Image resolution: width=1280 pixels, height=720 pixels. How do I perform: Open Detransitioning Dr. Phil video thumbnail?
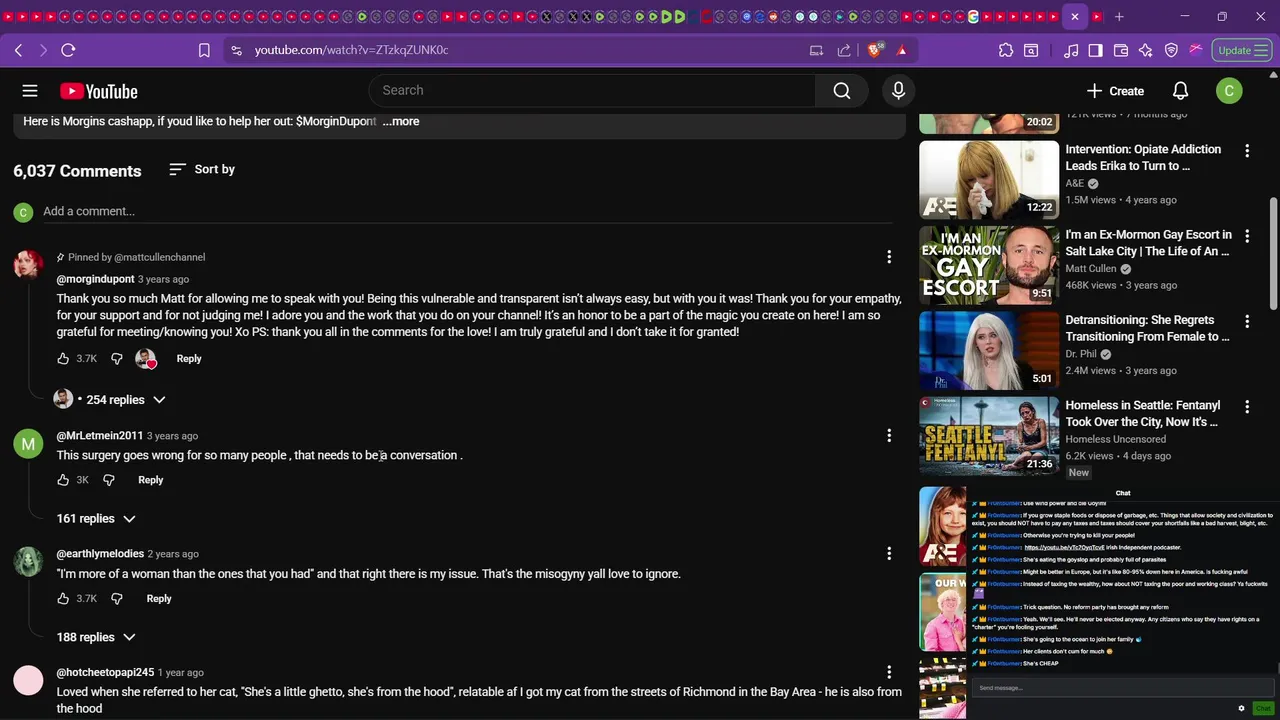pyautogui.click(x=989, y=351)
